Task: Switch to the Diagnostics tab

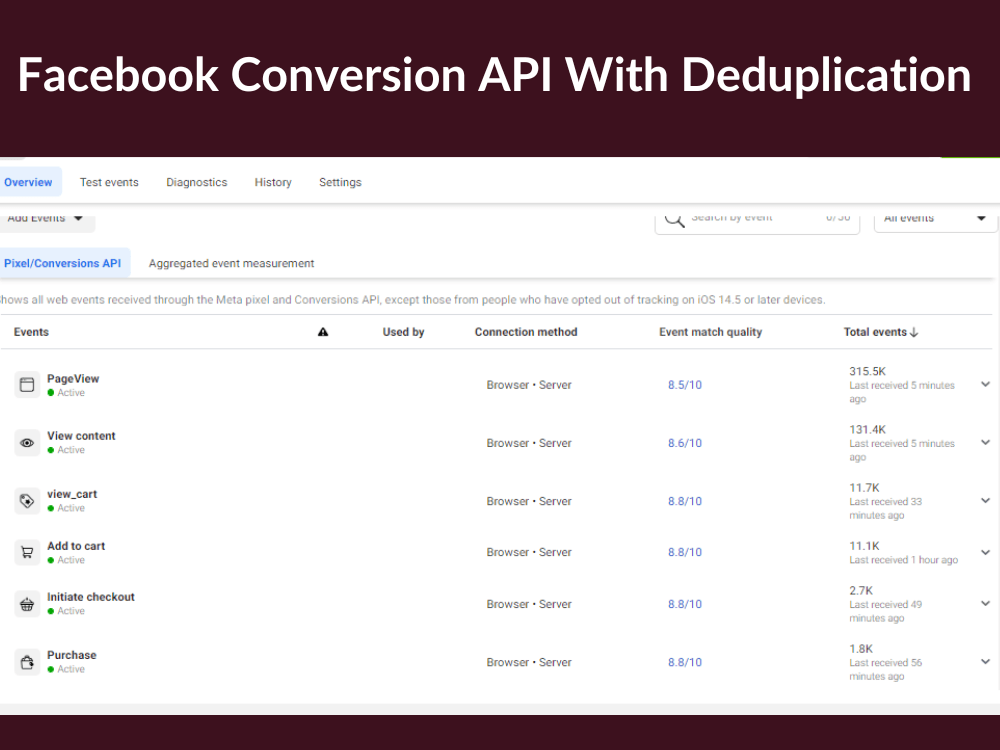Action: [x=196, y=182]
